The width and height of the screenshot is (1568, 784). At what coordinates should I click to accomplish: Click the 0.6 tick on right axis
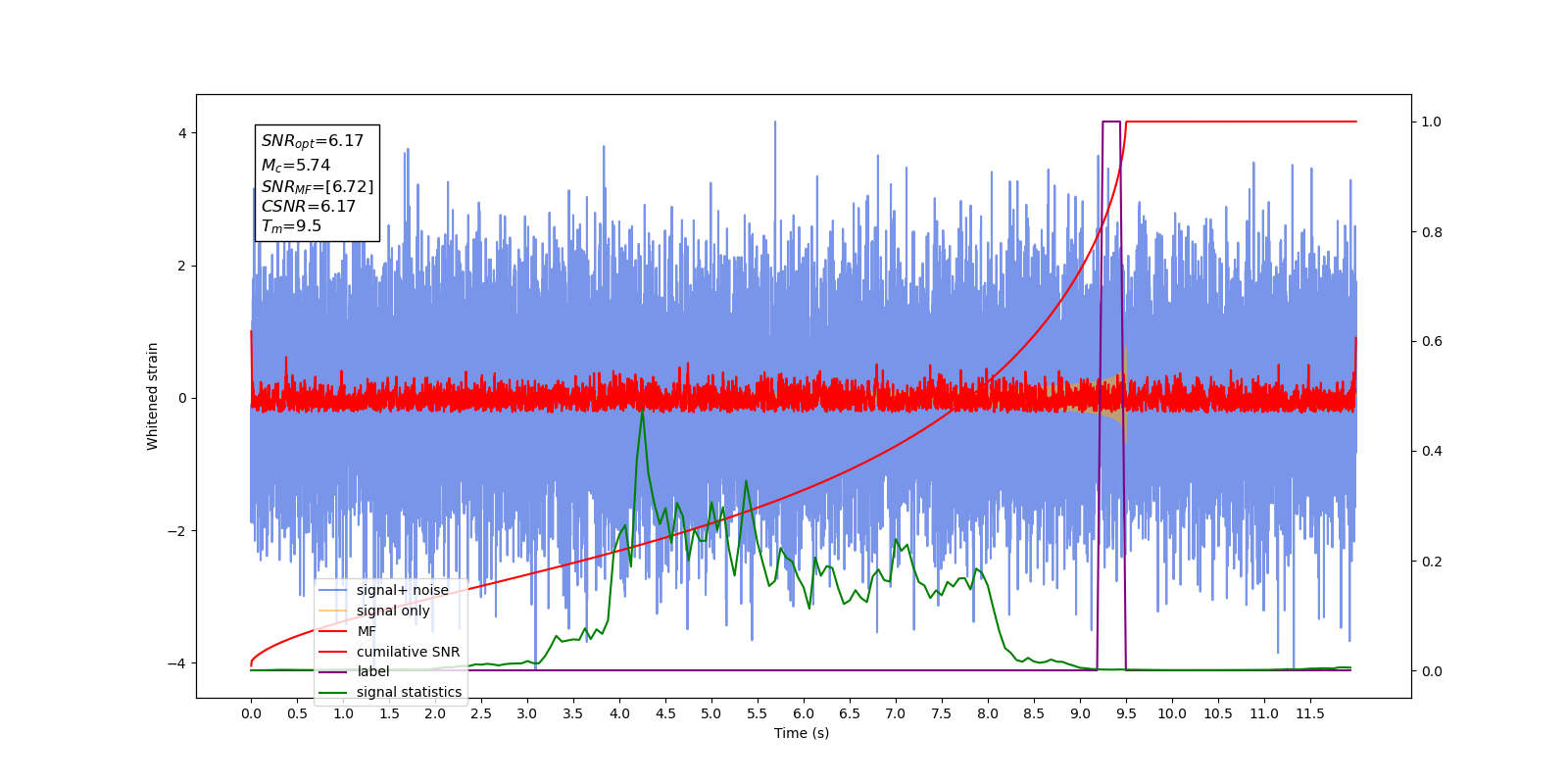click(1432, 342)
